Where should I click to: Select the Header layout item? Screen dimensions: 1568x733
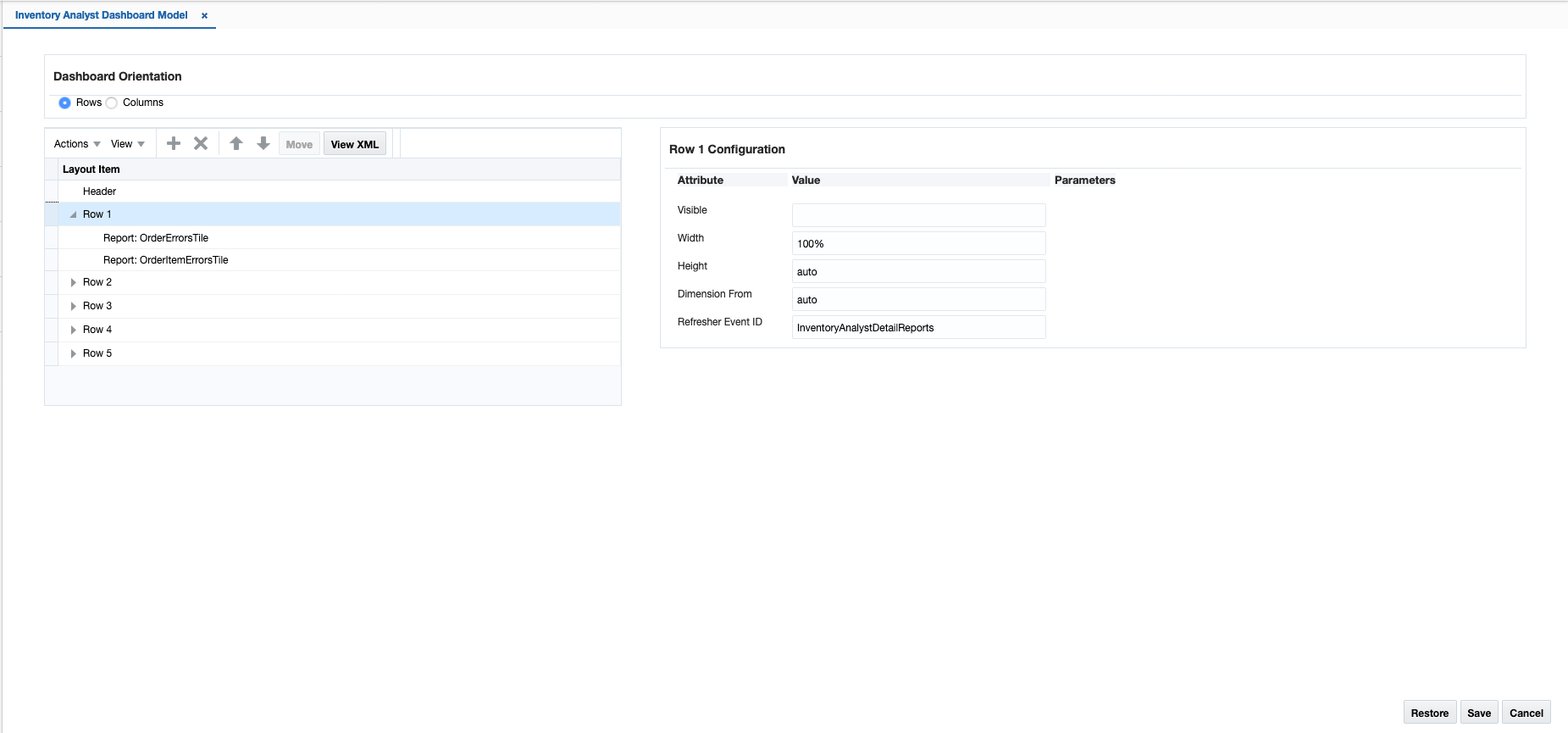pos(339,192)
